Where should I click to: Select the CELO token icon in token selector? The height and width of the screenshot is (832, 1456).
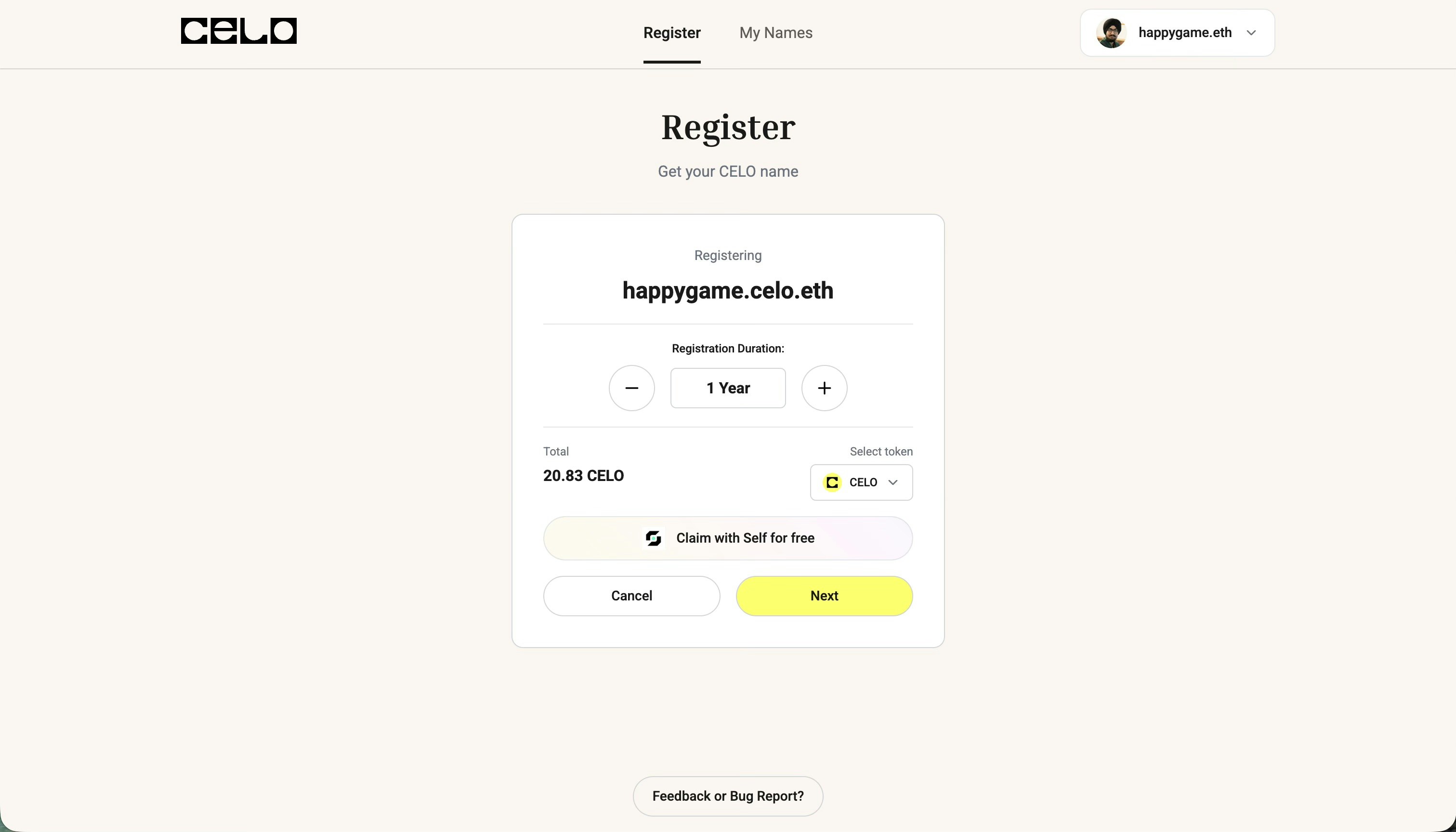pyautogui.click(x=832, y=482)
